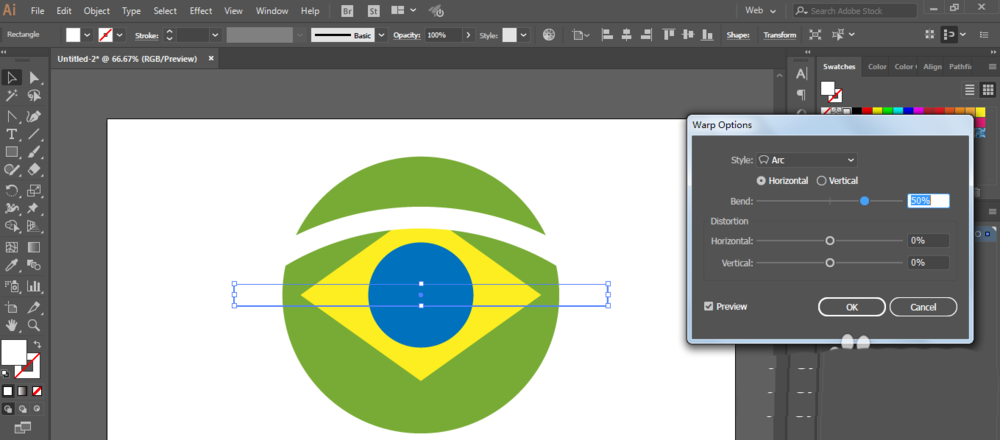Pick the black swatch in Swatches panel
The height and width of the screenshot is (440, 1000).
pos(857,111)
